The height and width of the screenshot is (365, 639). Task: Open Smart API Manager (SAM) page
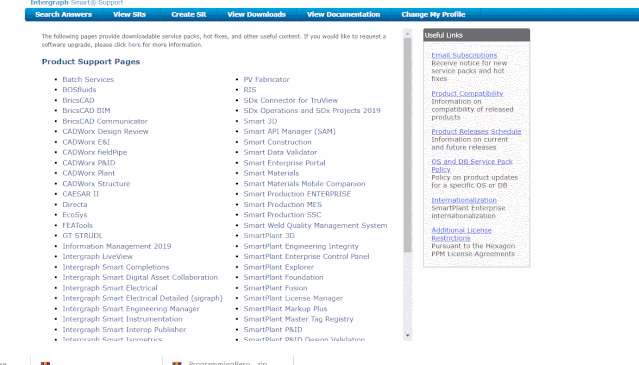click(x=289, y=132)
